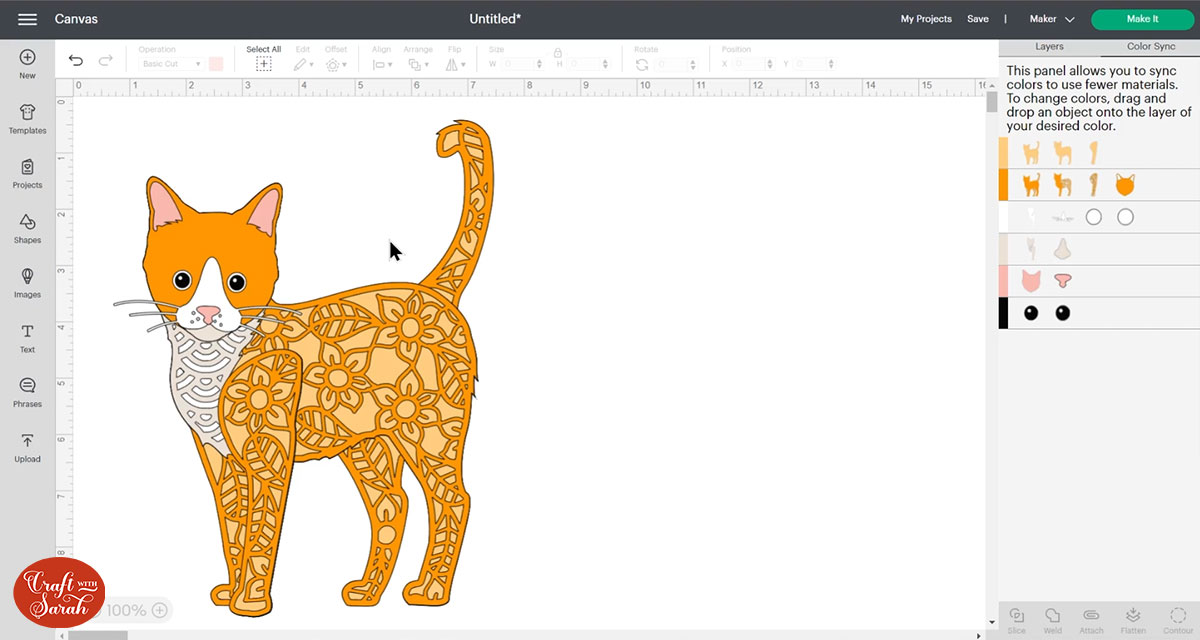
Task: Open the Images library
Action: 27,282
